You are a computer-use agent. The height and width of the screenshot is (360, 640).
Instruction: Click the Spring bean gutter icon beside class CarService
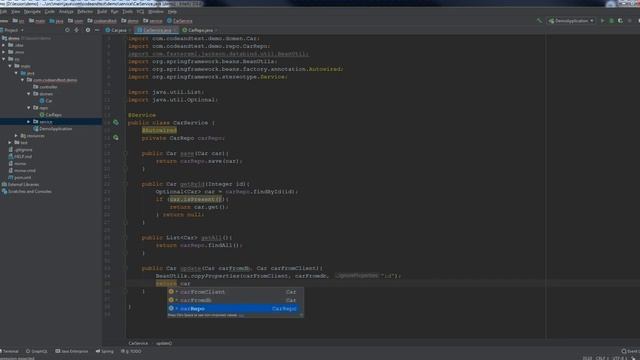point(116,122)
